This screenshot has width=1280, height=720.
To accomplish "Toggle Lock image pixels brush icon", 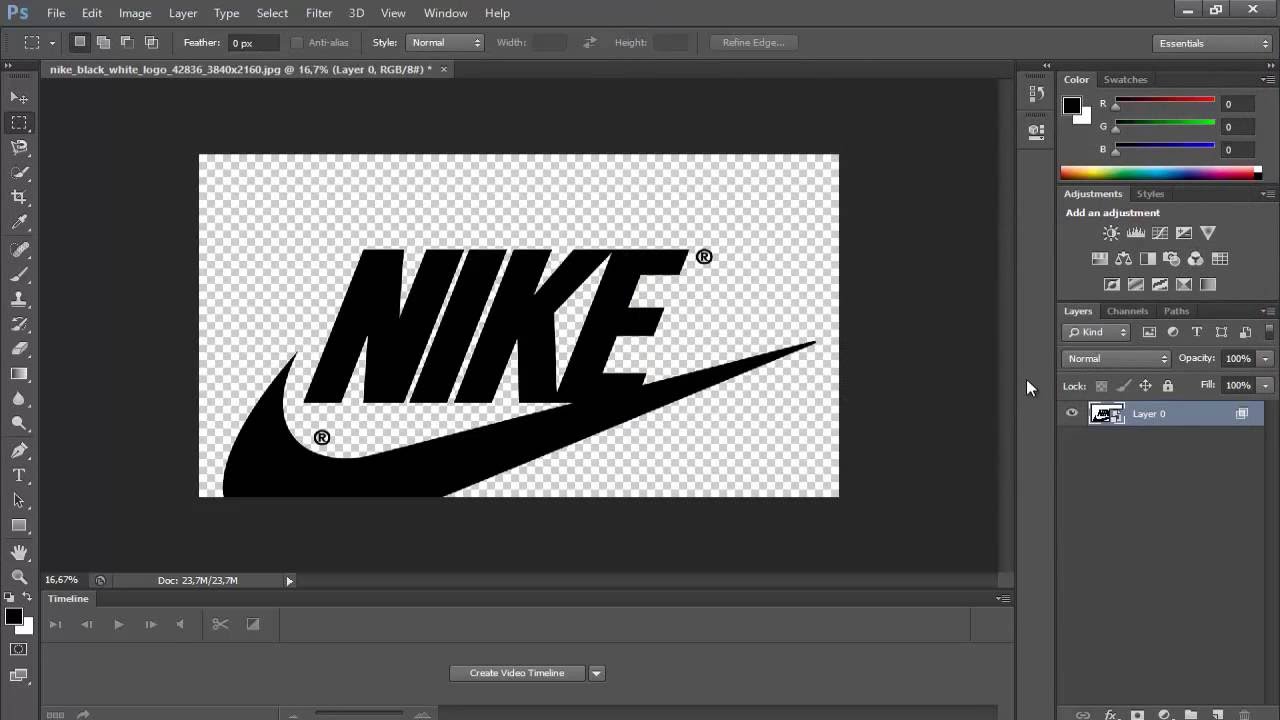I will pyautogui.click(x=1123, y=386).
